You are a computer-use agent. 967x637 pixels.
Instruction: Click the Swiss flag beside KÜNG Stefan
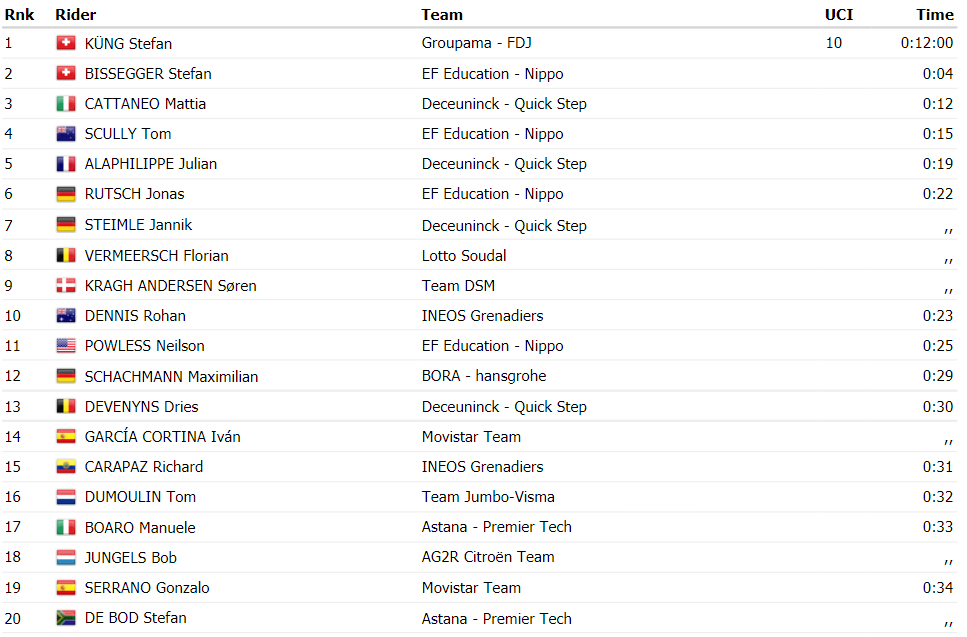point(65,43)
